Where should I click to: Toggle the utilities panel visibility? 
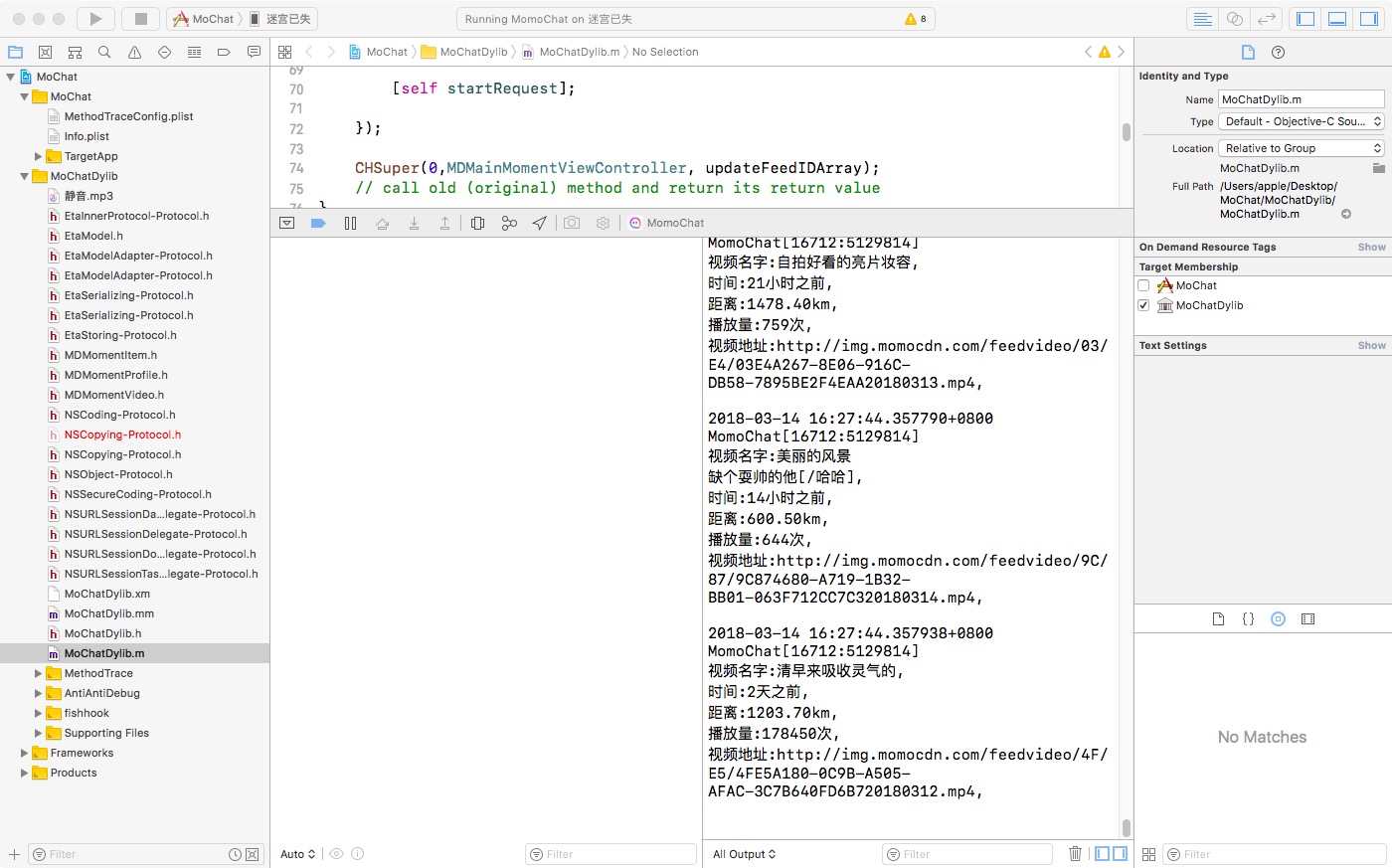1369,19
